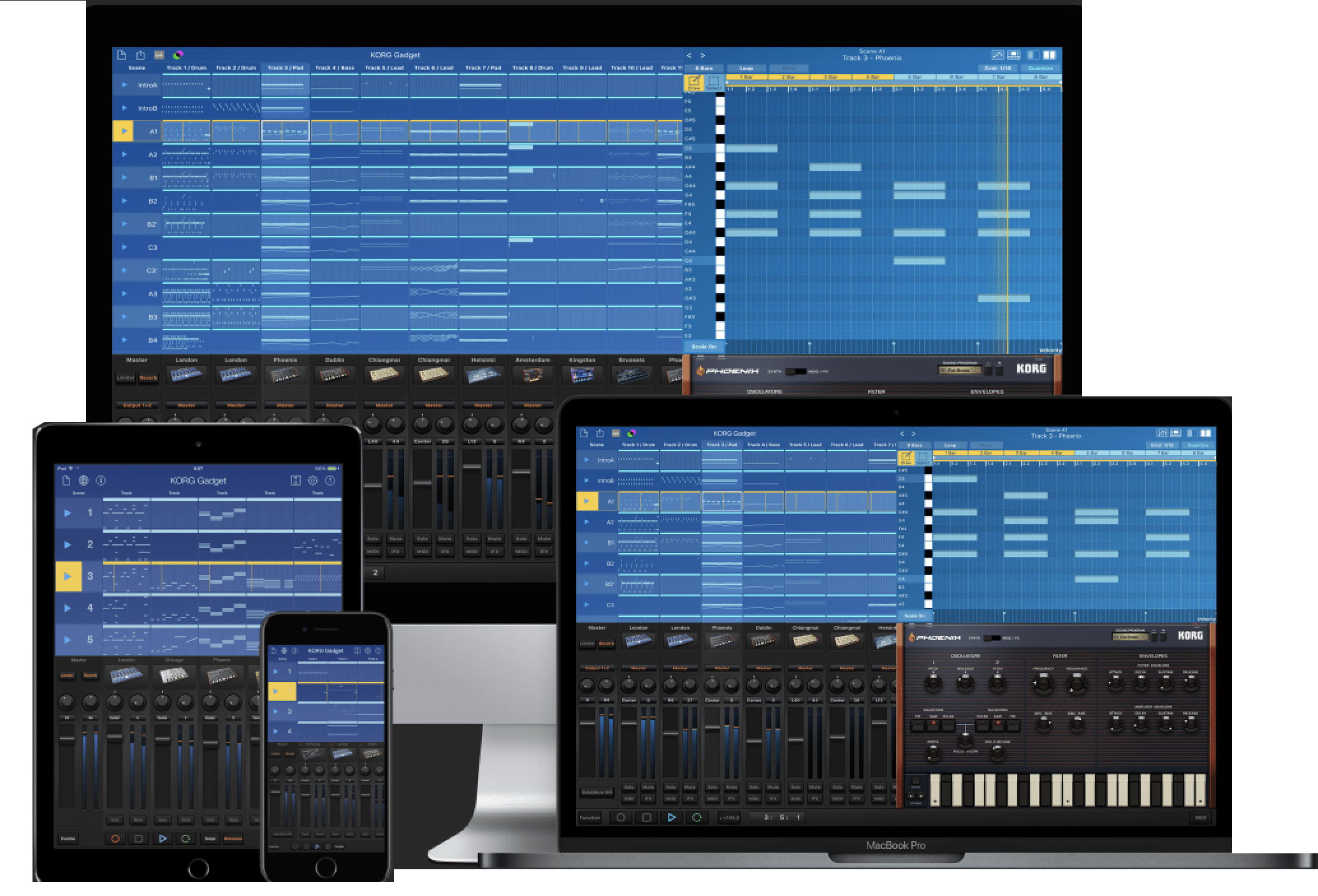Go to previous track arrow on iMac editor
This screenshot has height=896, width=1318.
(689, 56)
